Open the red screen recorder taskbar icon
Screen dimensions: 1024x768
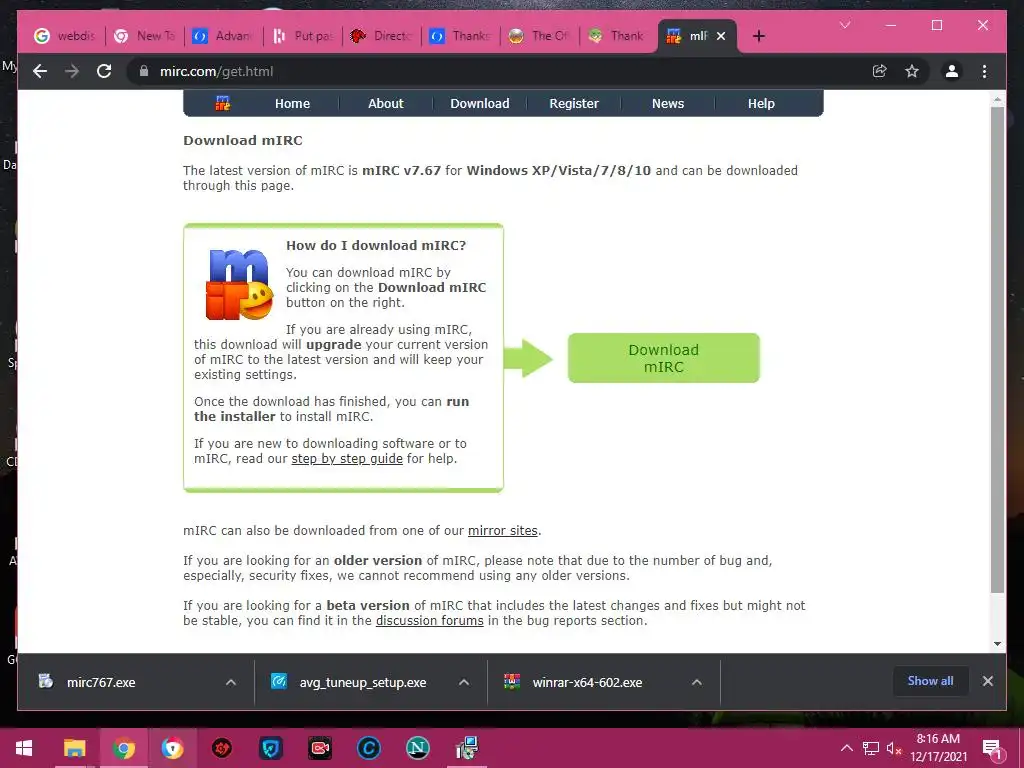coord(319,748)
